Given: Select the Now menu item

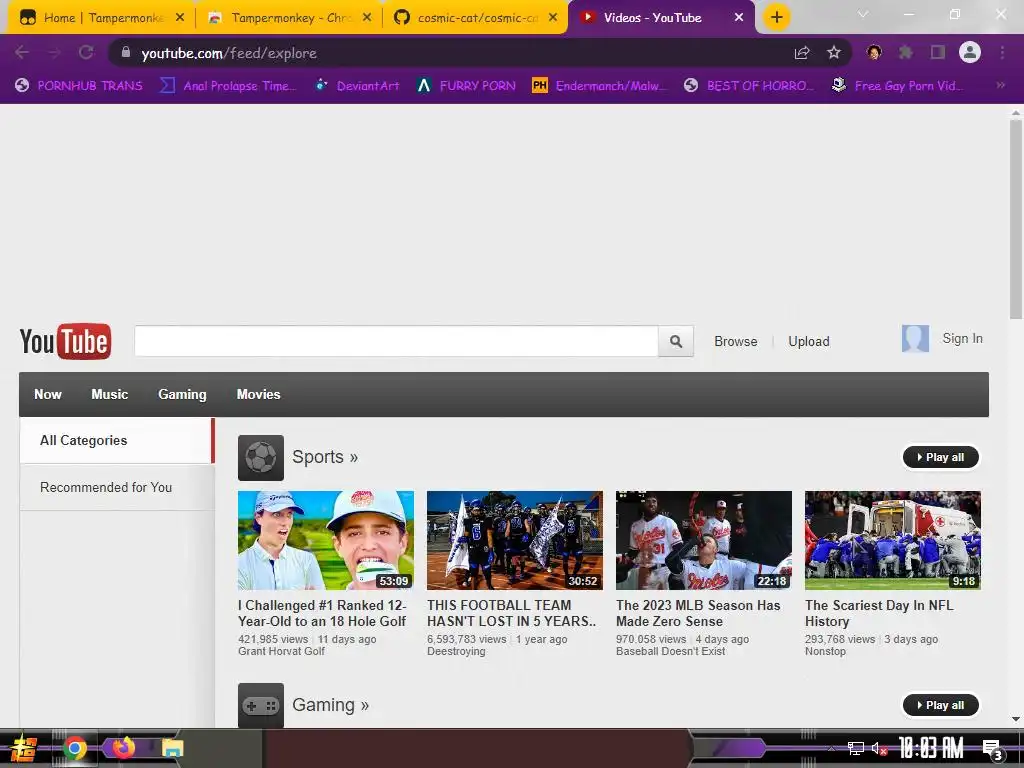Looking at the screenshot, I should point(48,394).
